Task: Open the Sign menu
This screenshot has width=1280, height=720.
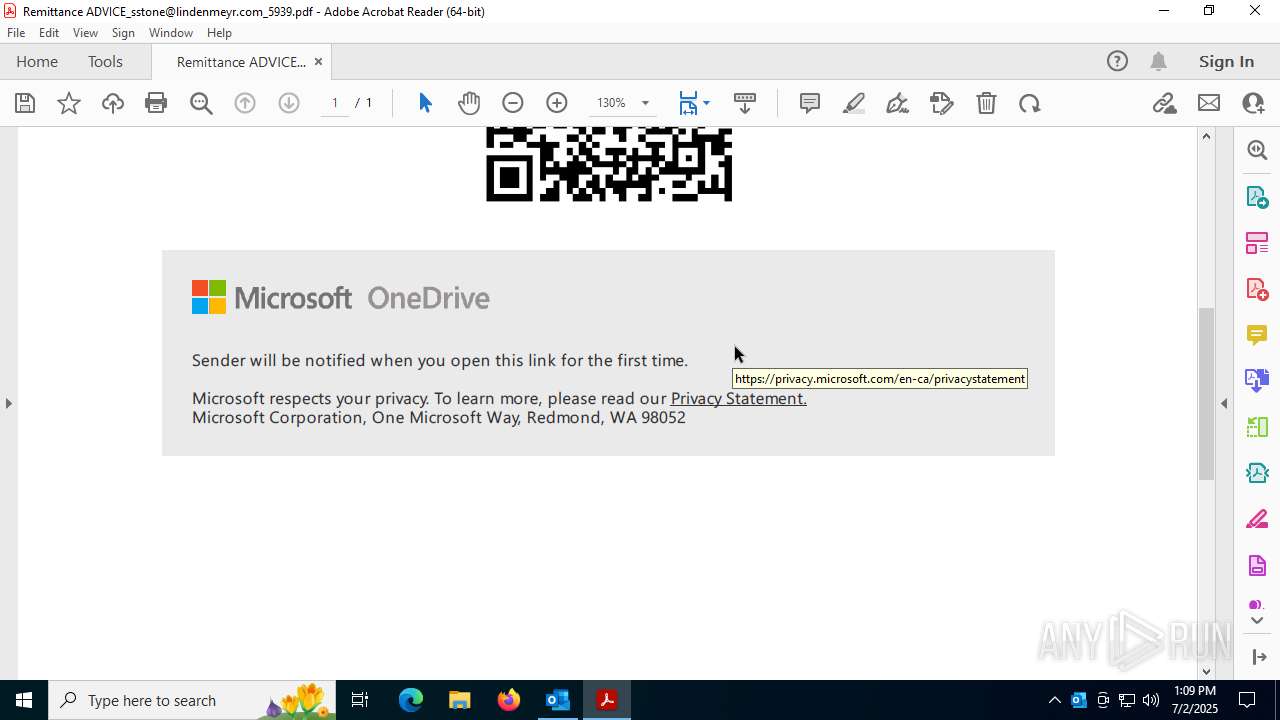Action: [x=123, y=33]
